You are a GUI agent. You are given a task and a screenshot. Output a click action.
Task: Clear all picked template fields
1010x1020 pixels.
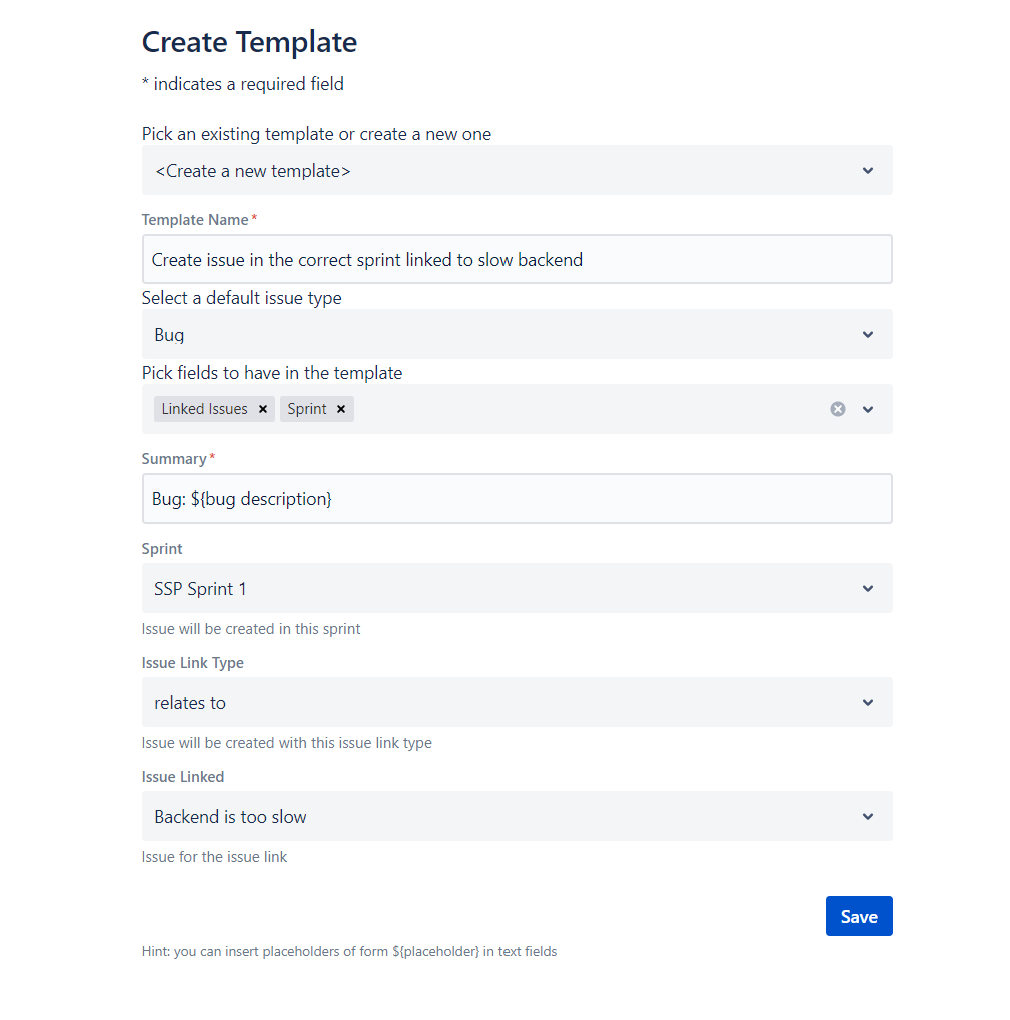[838, 409]
